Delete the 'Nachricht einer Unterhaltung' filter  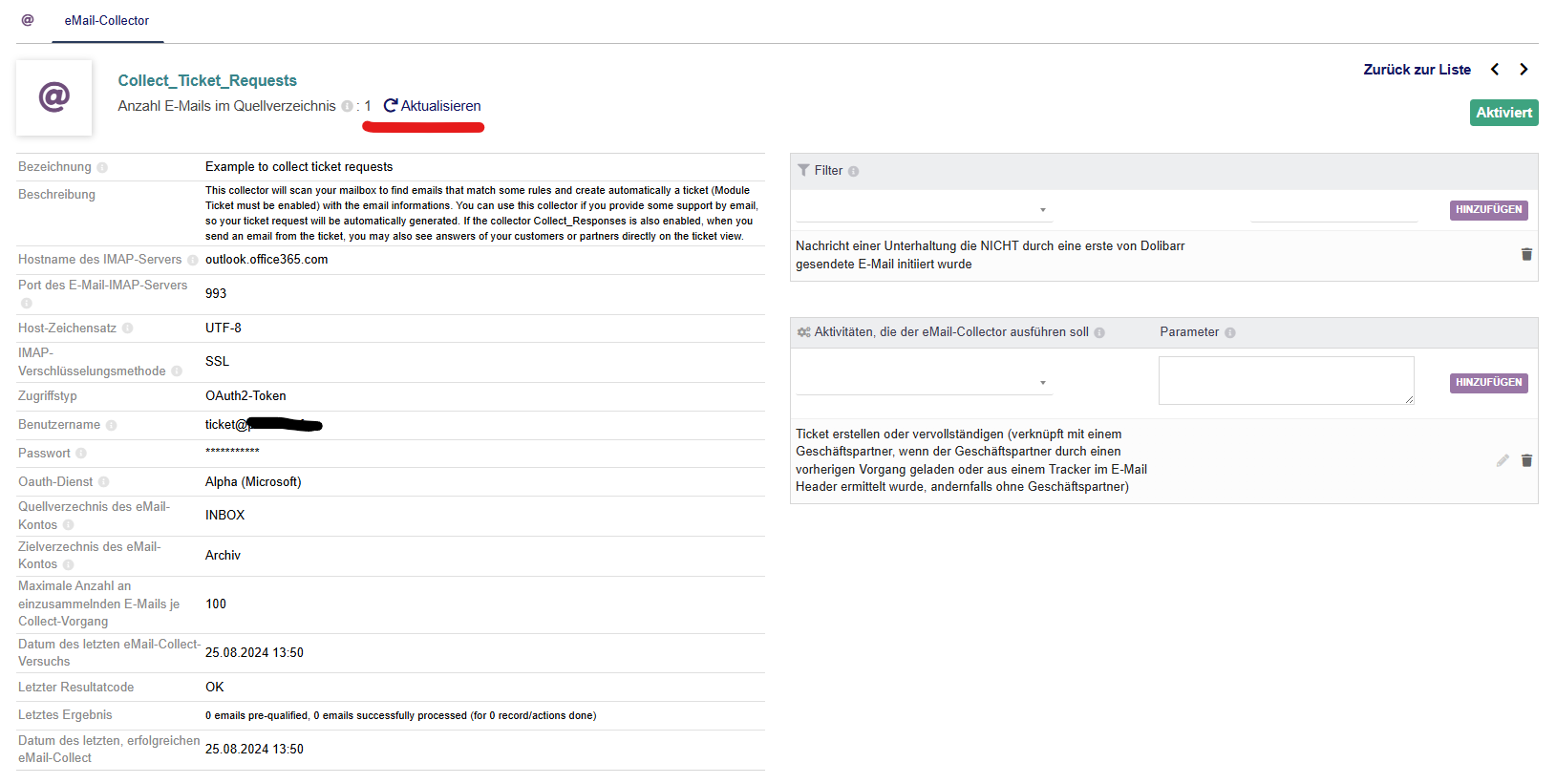click(x=1526, y=254)
